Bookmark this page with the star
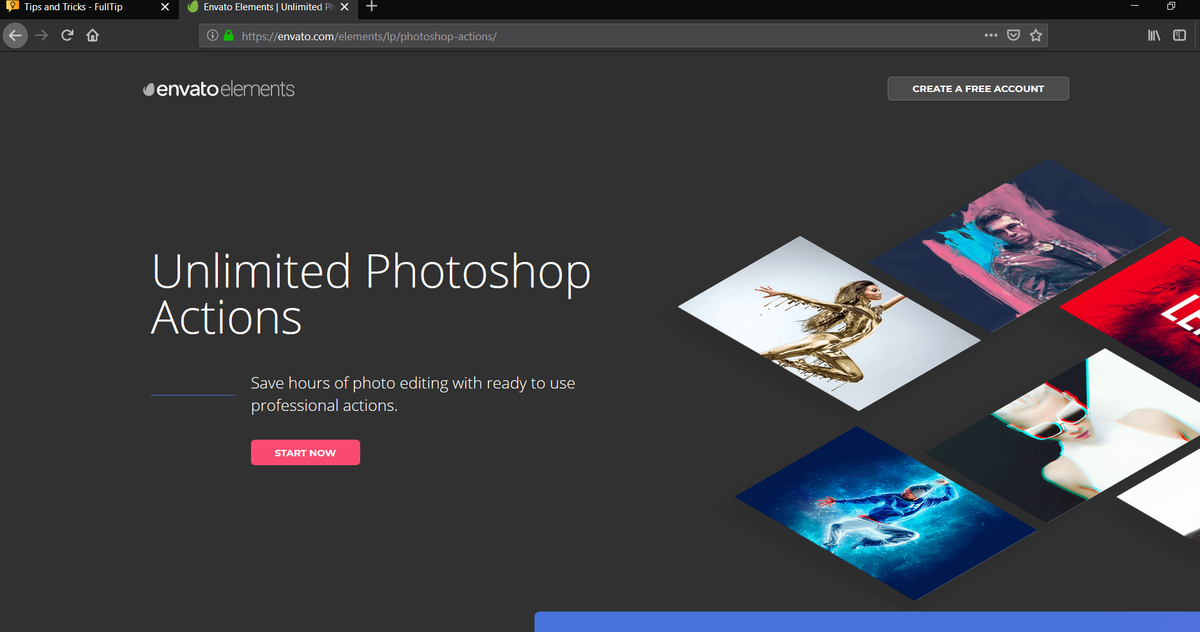Screen dimensions: 1200x632 (x=1036, y=36)
